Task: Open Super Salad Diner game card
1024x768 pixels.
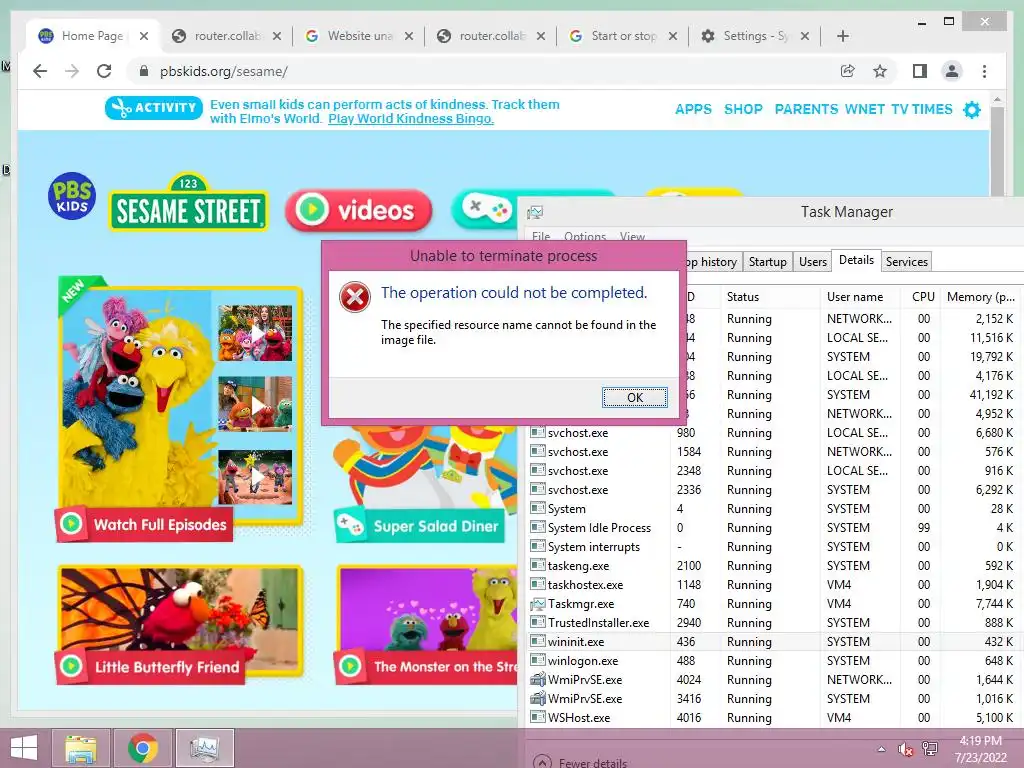Action: [x=426, y=483]
